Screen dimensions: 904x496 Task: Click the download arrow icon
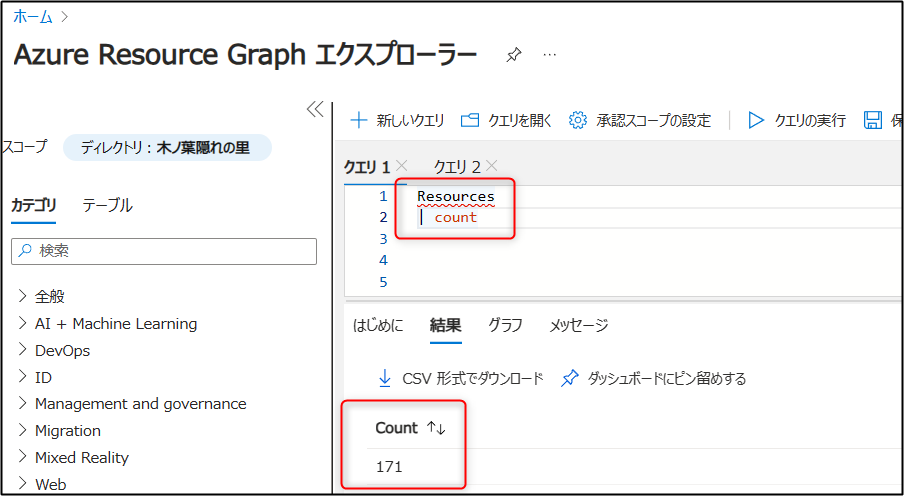pos(384,378)
